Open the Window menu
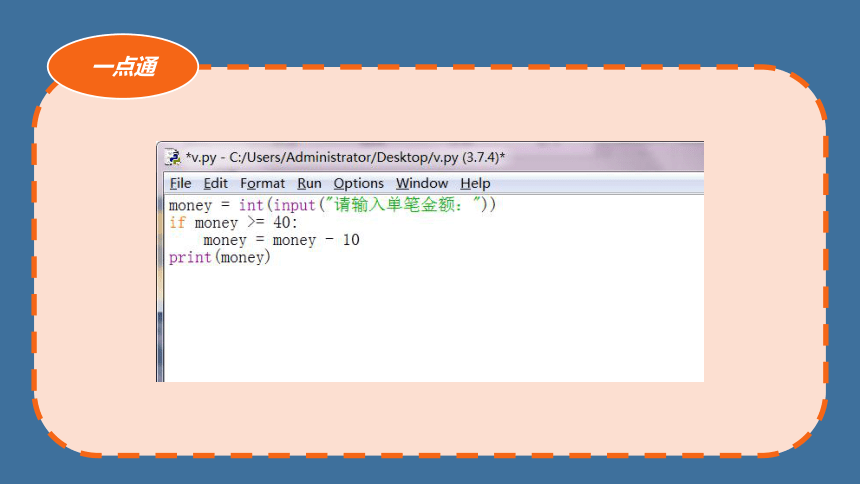 [x=422, y=183]
